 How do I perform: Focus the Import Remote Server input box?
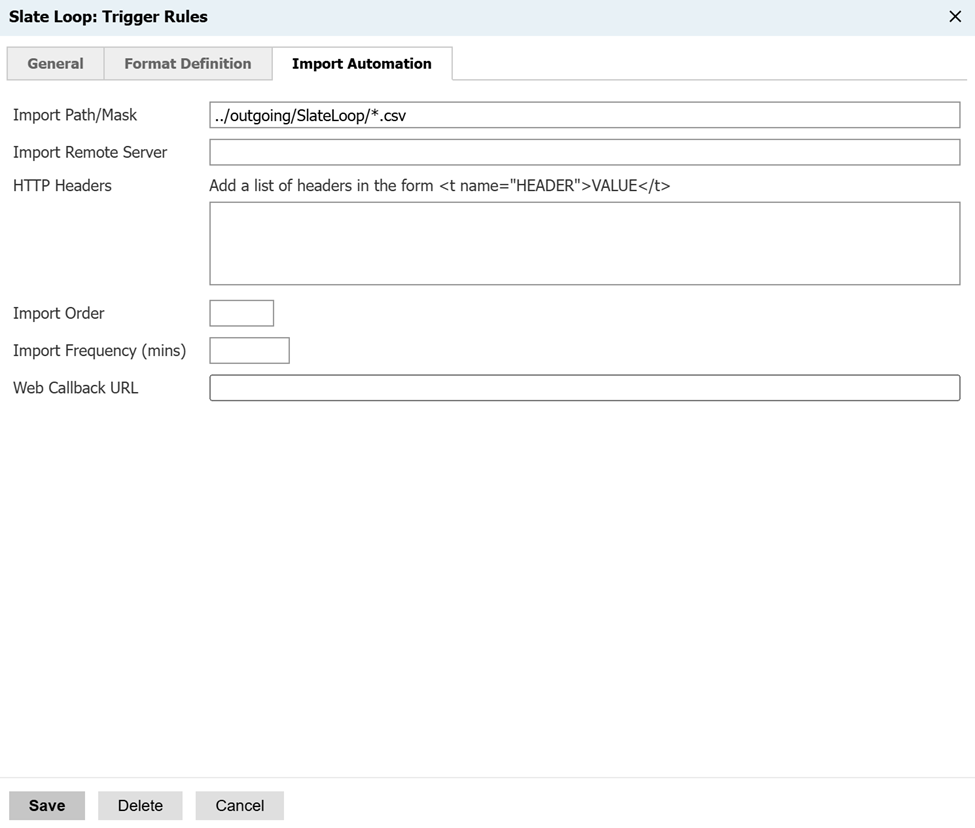pos(584,152)
